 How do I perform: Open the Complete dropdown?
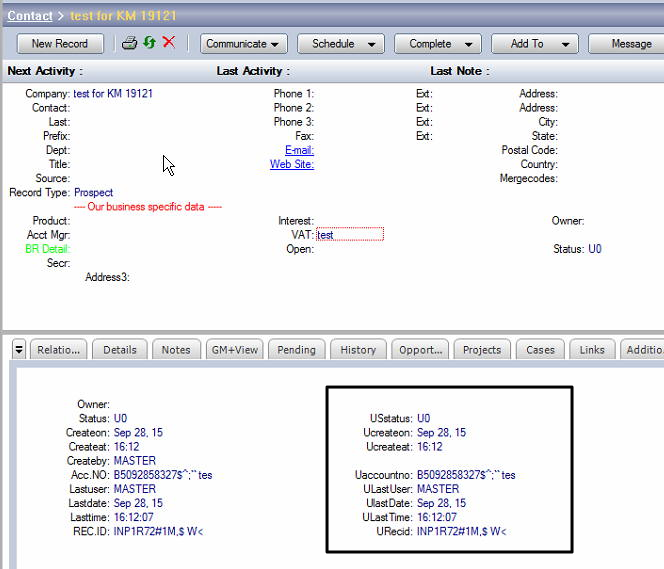(438, 44)
